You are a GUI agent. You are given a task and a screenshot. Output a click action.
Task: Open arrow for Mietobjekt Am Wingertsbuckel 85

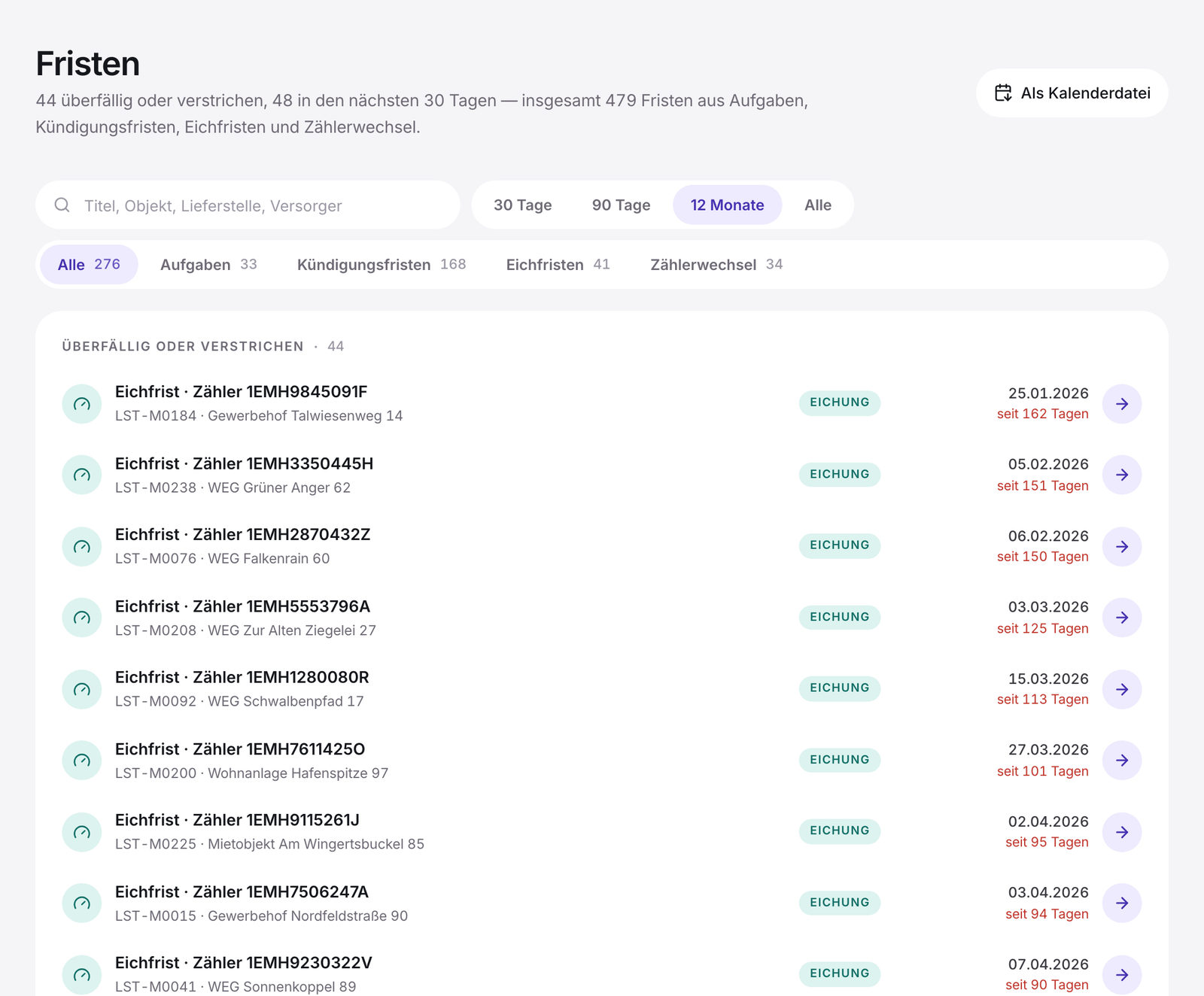coord(1121,832)
